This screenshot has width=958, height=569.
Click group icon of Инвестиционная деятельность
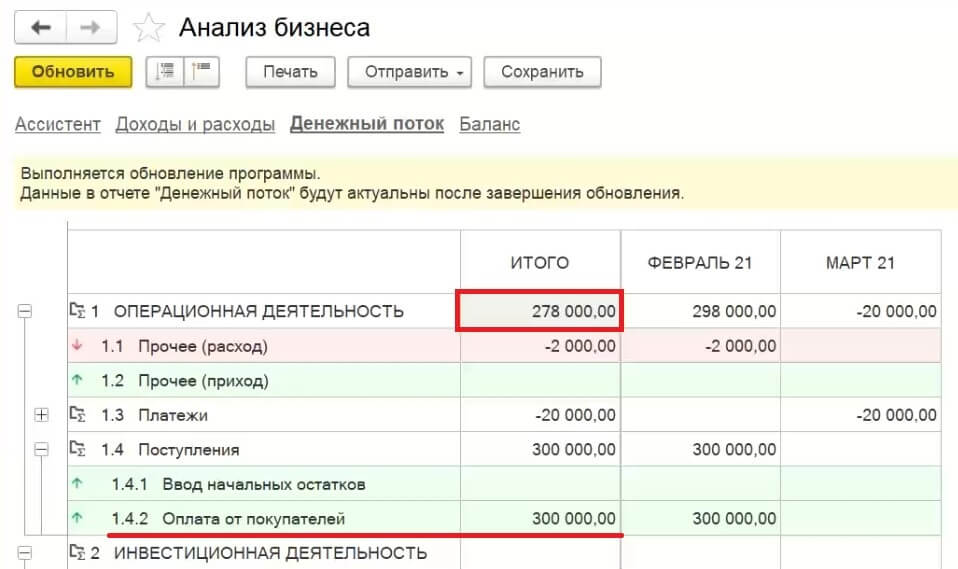click(78, 552)
